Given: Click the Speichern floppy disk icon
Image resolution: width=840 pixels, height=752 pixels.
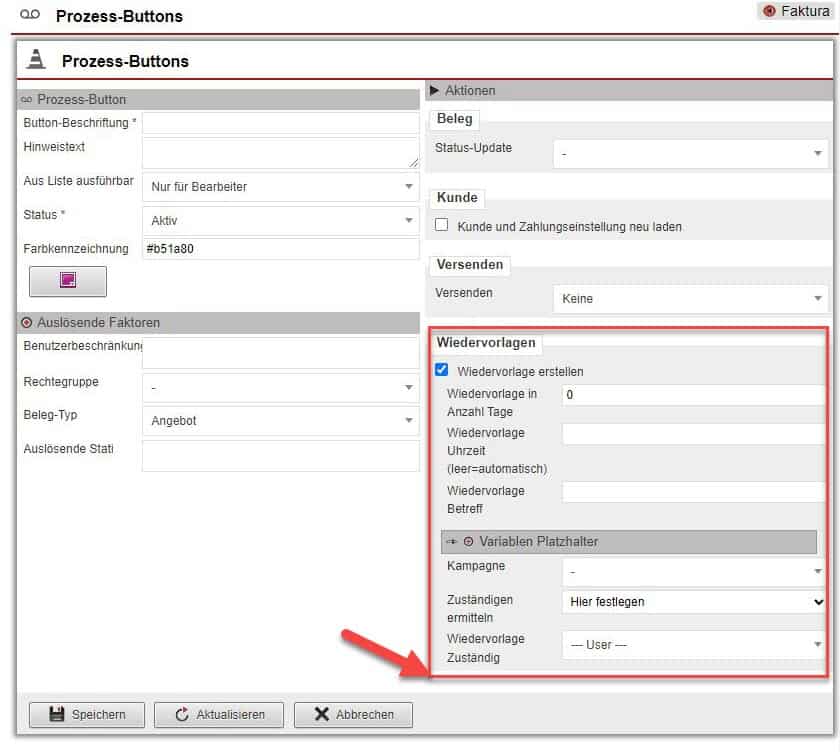Looking at the screenshot, I should tap(56, 714).
